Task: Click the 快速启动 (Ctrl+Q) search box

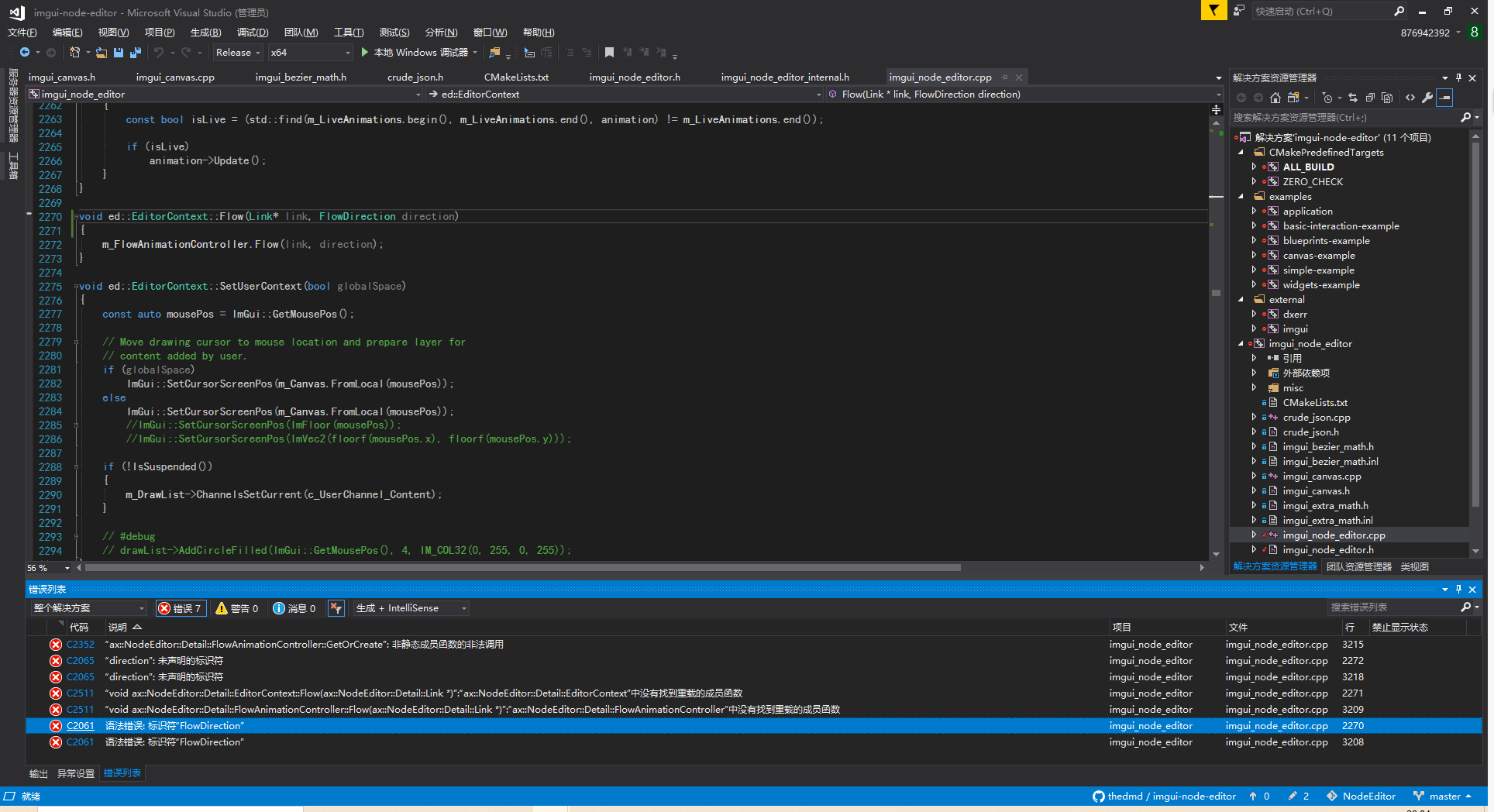Action: coord(1322,11)
